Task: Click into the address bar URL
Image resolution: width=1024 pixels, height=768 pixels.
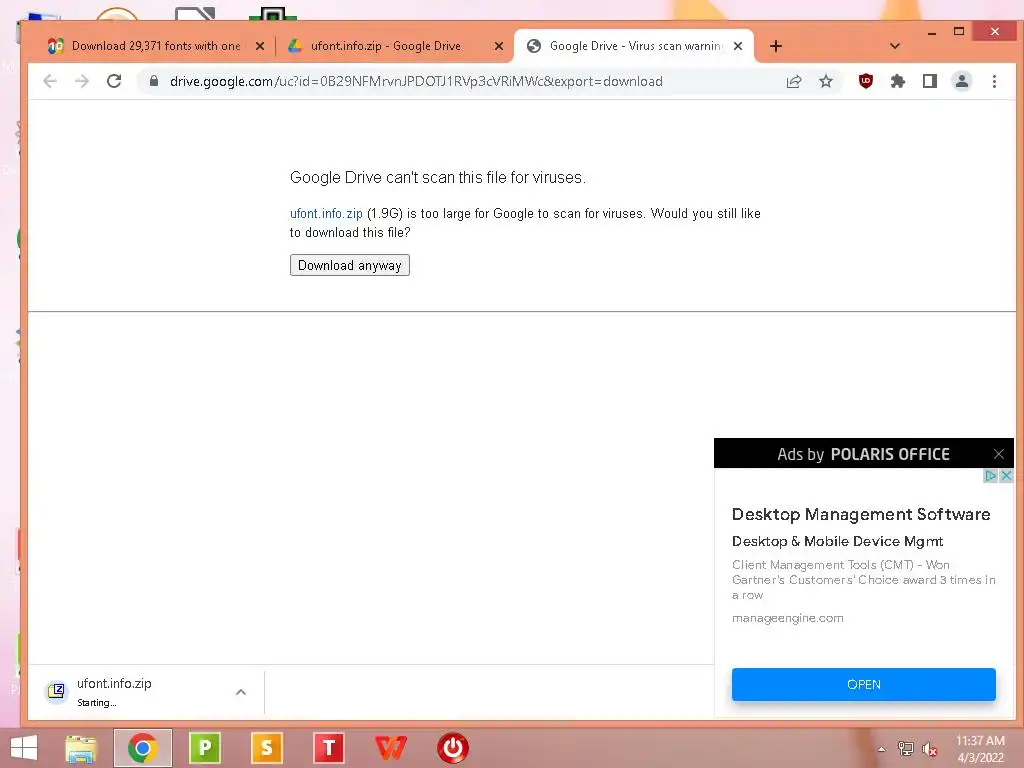Action: 416,81
